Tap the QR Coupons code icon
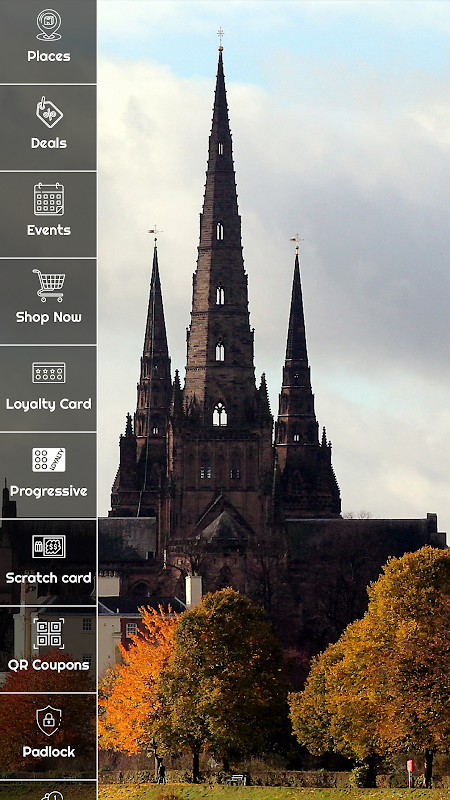Image resolution: width=450 pixels, height=800 pixels. (x=48, y=634)
